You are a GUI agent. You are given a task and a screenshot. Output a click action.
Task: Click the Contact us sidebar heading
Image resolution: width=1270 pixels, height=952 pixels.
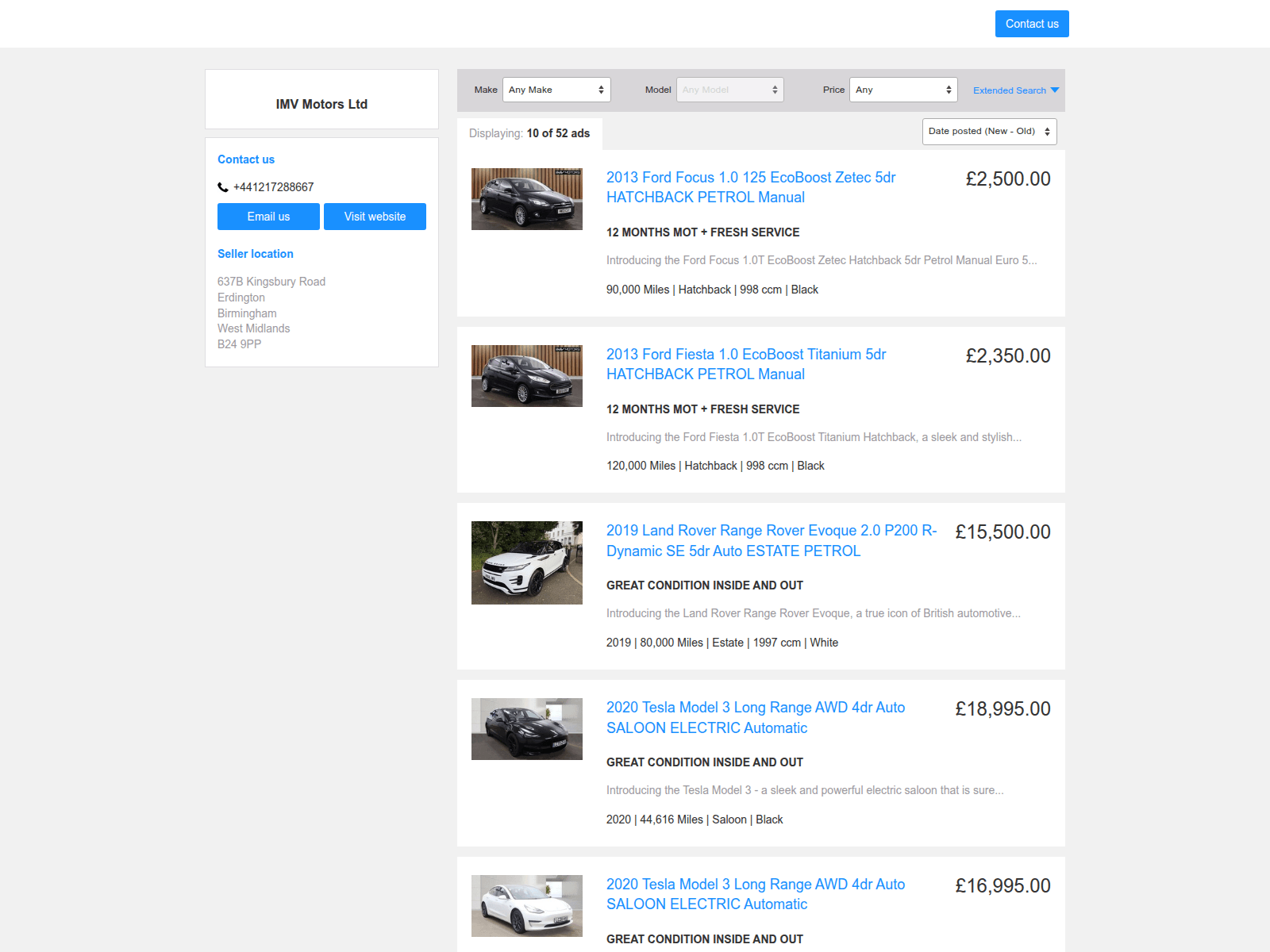tap(246, 159)
